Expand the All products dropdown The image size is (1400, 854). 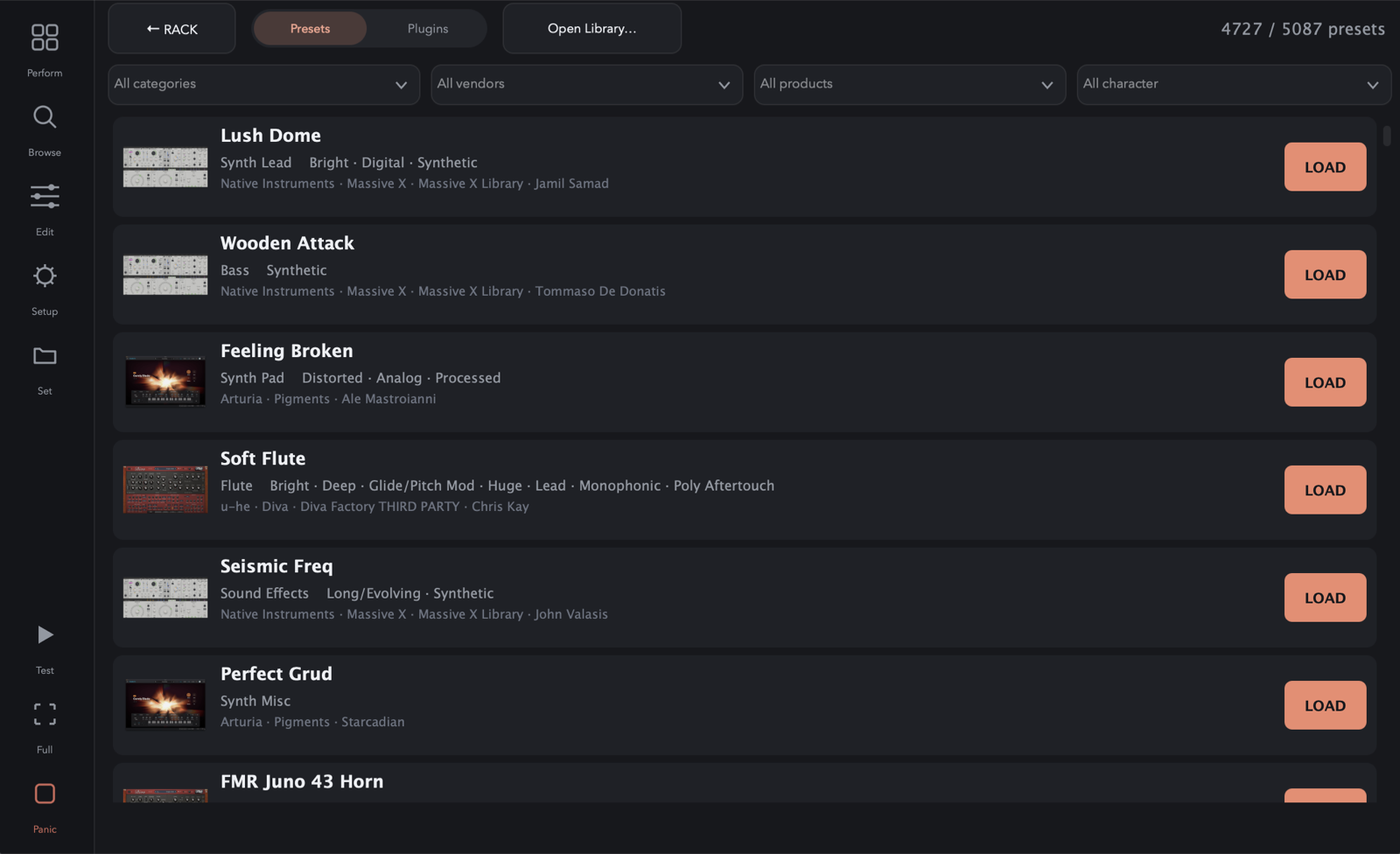[x=910, y=84]
